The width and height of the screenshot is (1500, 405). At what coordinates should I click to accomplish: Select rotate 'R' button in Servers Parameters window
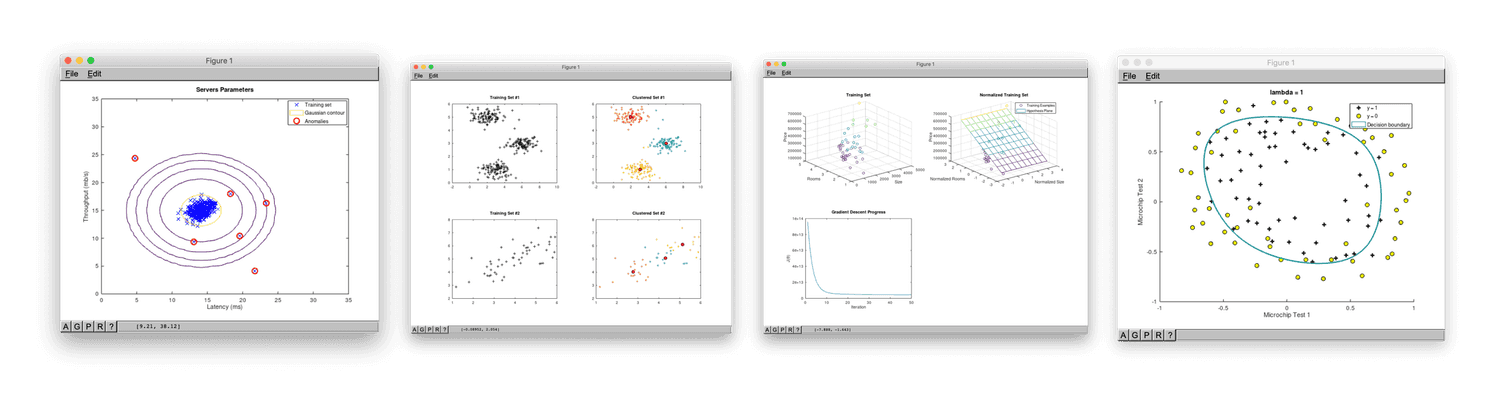(100, 326)
